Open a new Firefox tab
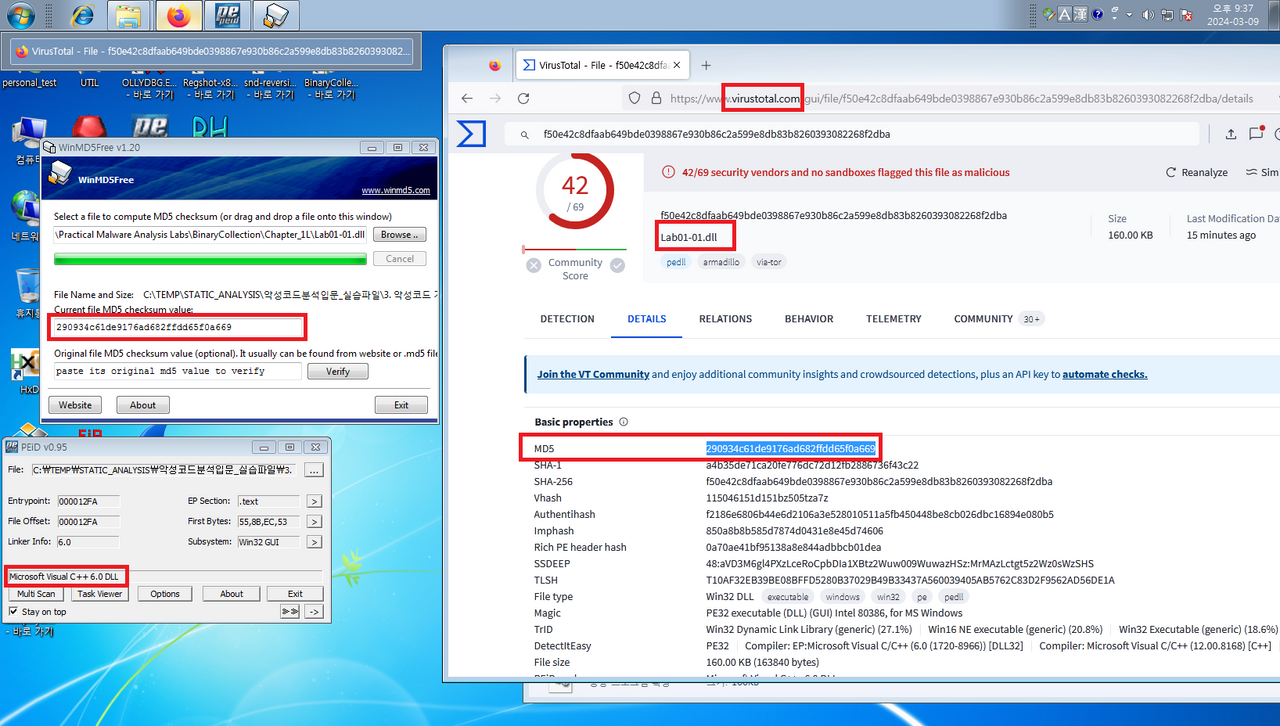The height and width of the screenshot is (726, 1280). 706,65
